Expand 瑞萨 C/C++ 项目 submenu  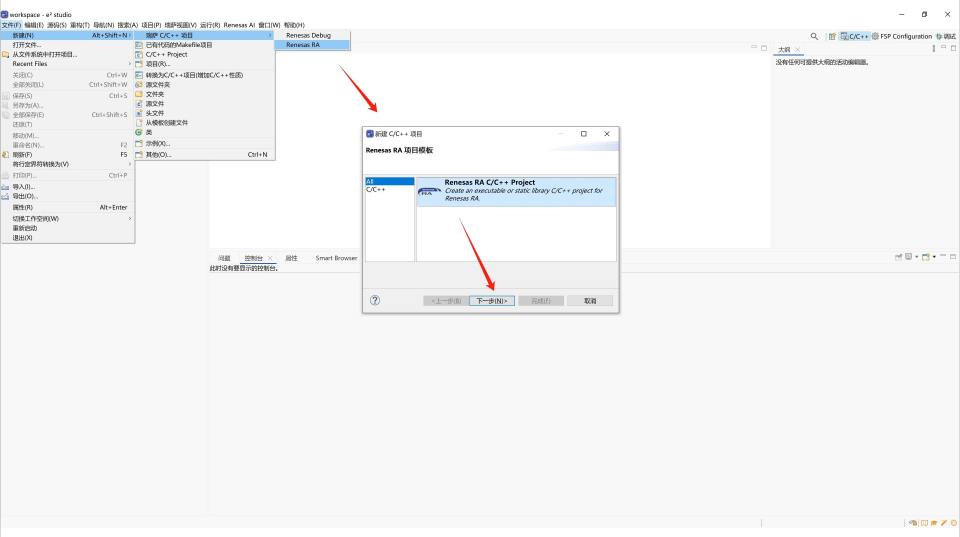[x=204, y=36]
